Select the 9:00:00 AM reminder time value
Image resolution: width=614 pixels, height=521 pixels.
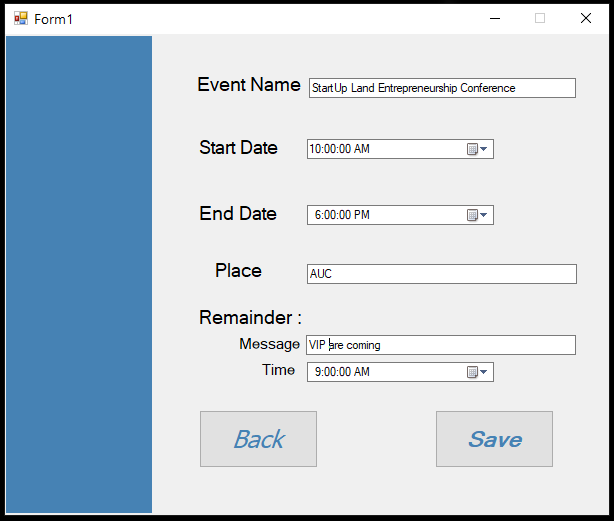point(342,372)
